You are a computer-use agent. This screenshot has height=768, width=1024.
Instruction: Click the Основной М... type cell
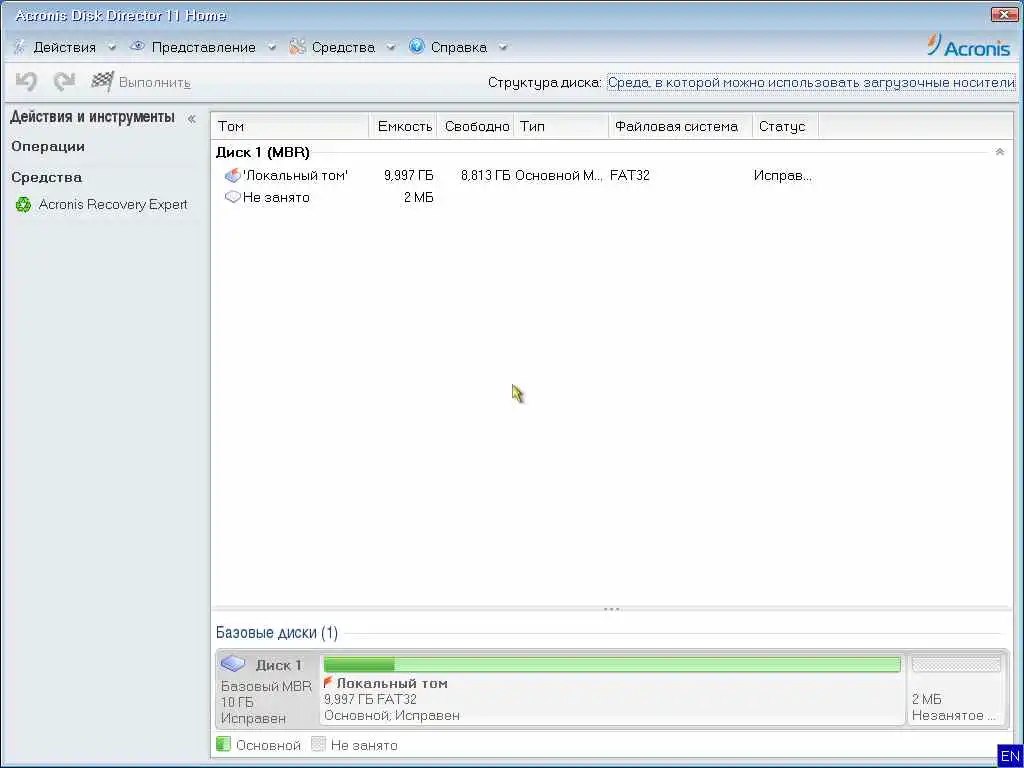[558, 175]
